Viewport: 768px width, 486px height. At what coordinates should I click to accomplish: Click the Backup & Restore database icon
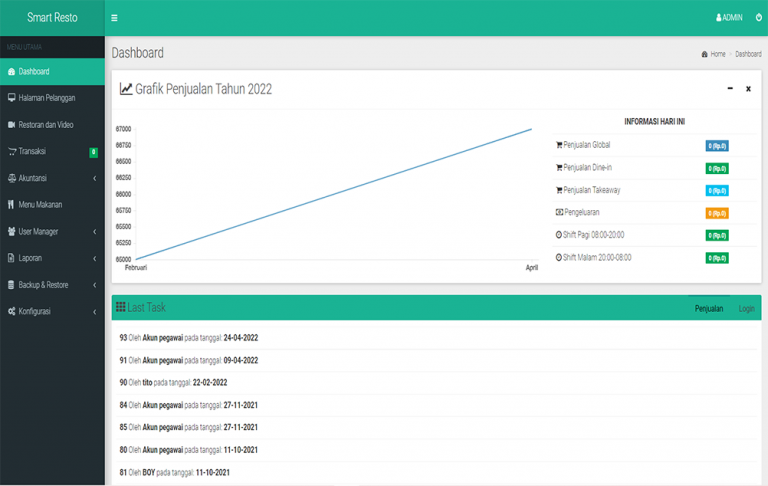pos(11,285)
